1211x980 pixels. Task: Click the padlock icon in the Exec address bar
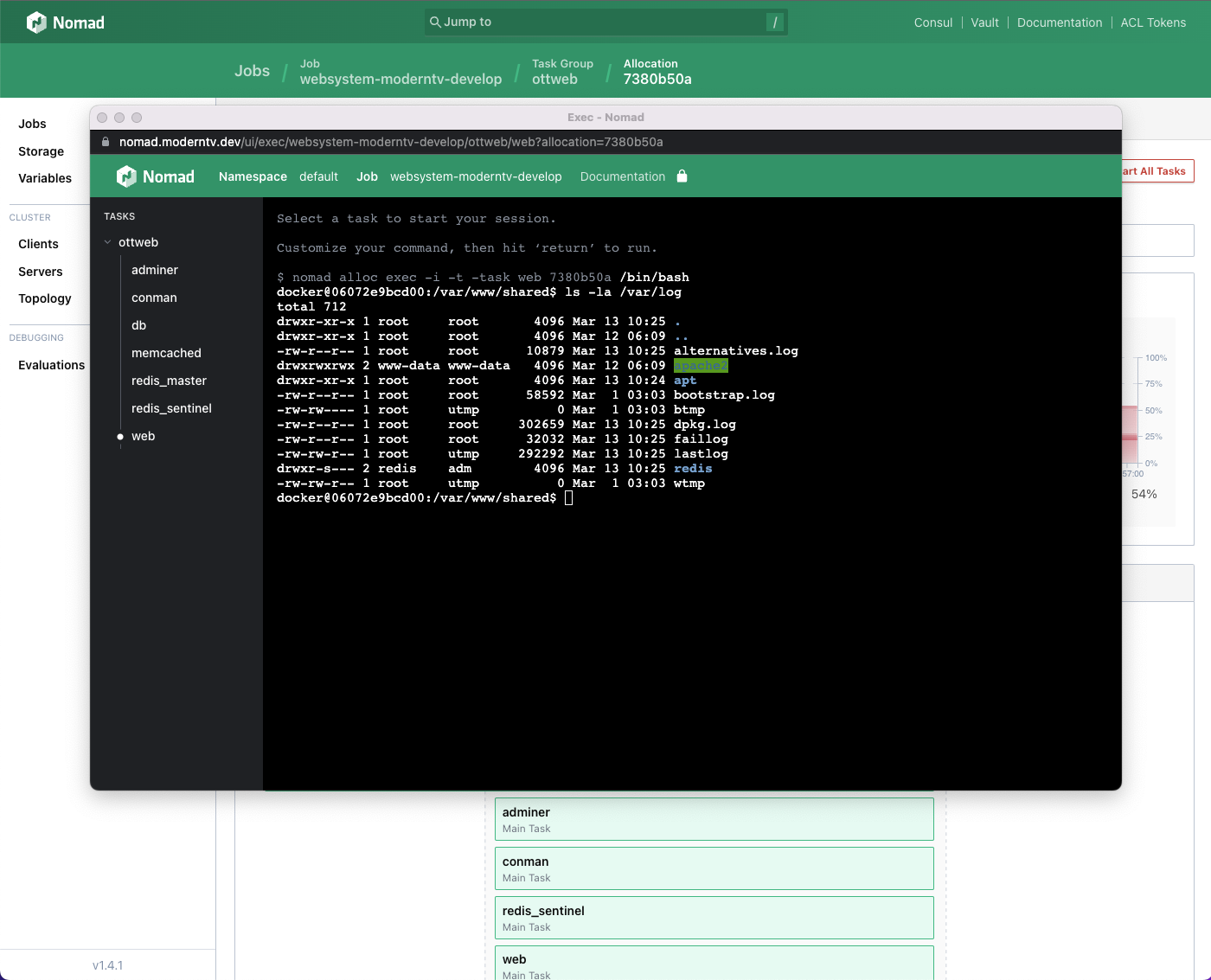tap(106, 142)
